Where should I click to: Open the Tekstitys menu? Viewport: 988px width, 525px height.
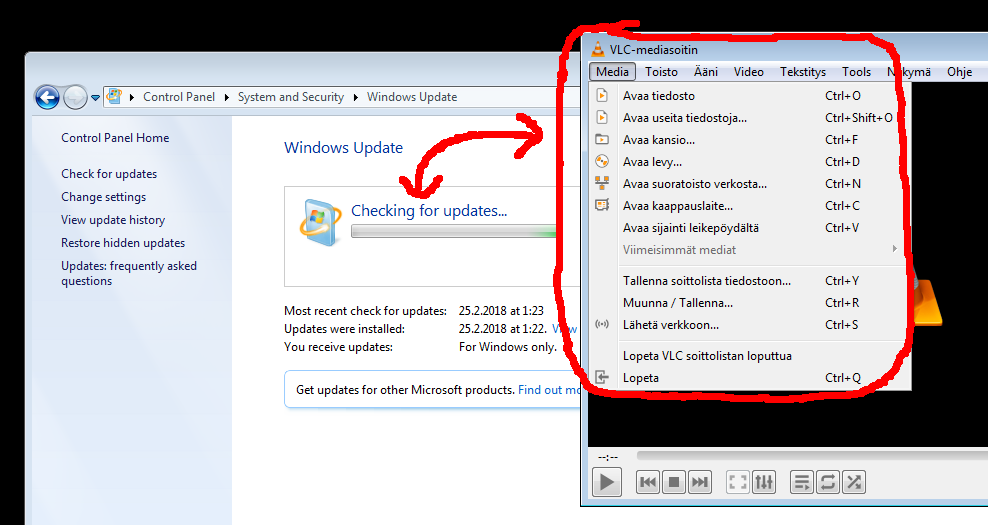pos(803,72)
